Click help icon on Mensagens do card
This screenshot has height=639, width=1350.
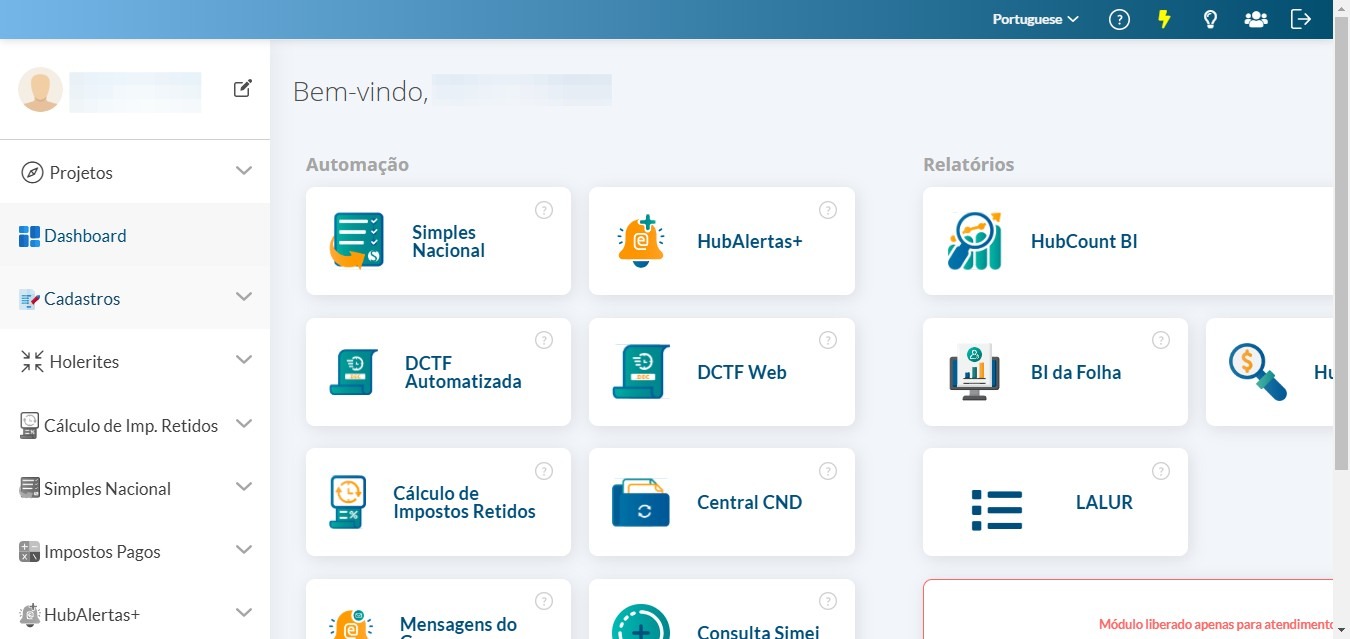point(544,601)
